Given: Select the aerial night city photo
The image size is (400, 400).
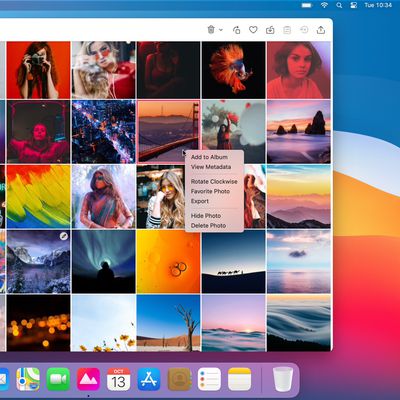Looking at the screenshot, I should coord(104,132).
